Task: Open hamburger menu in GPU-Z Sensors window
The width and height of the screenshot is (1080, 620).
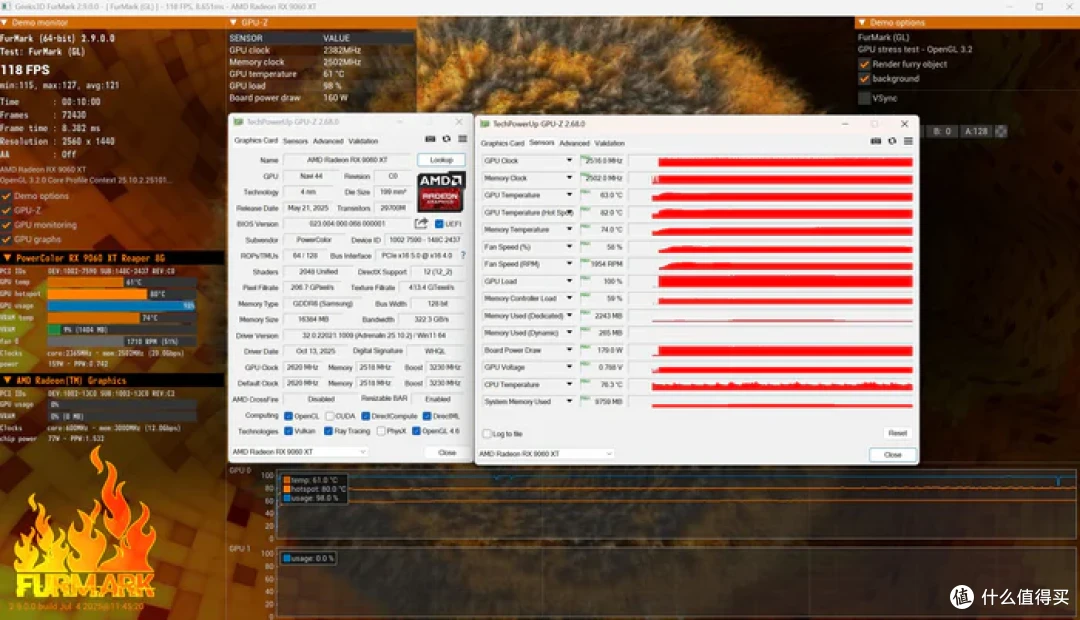Action: [908, 141]
